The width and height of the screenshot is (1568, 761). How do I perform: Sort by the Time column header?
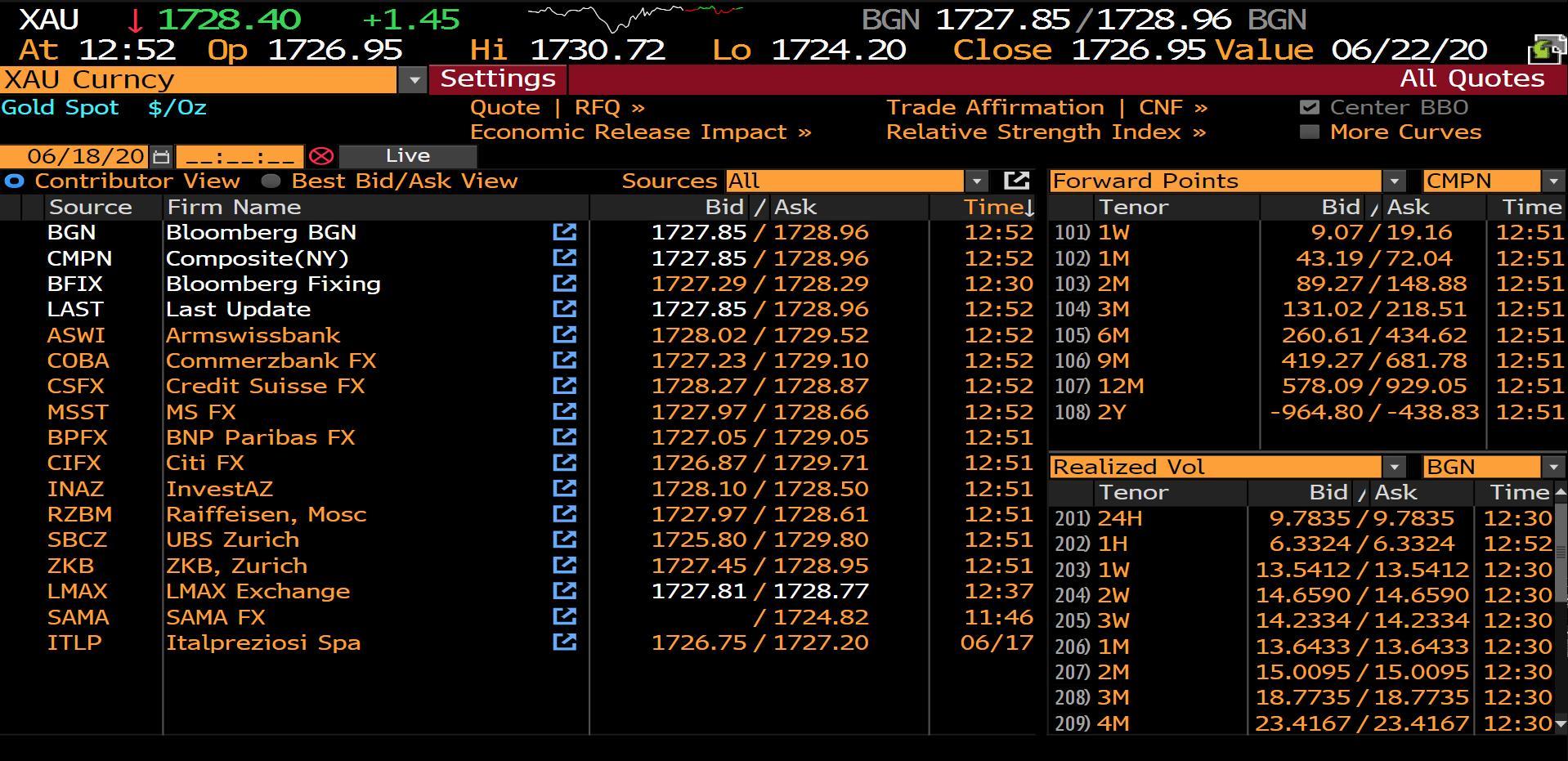(998, 208)
